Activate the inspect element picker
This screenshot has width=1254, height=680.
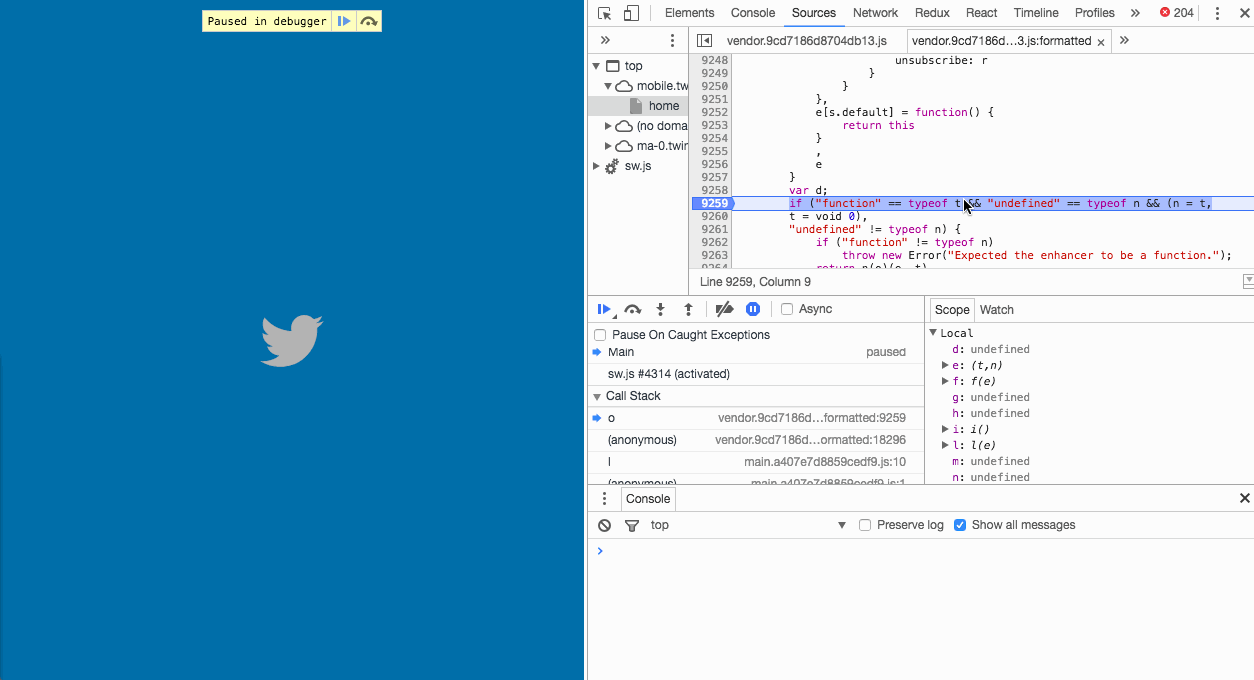605,13
